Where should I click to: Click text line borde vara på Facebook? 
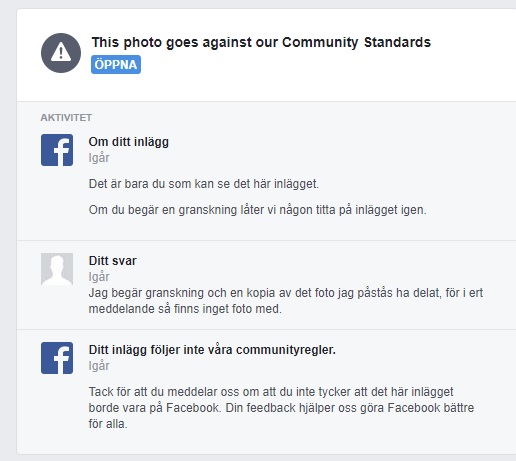281,408
